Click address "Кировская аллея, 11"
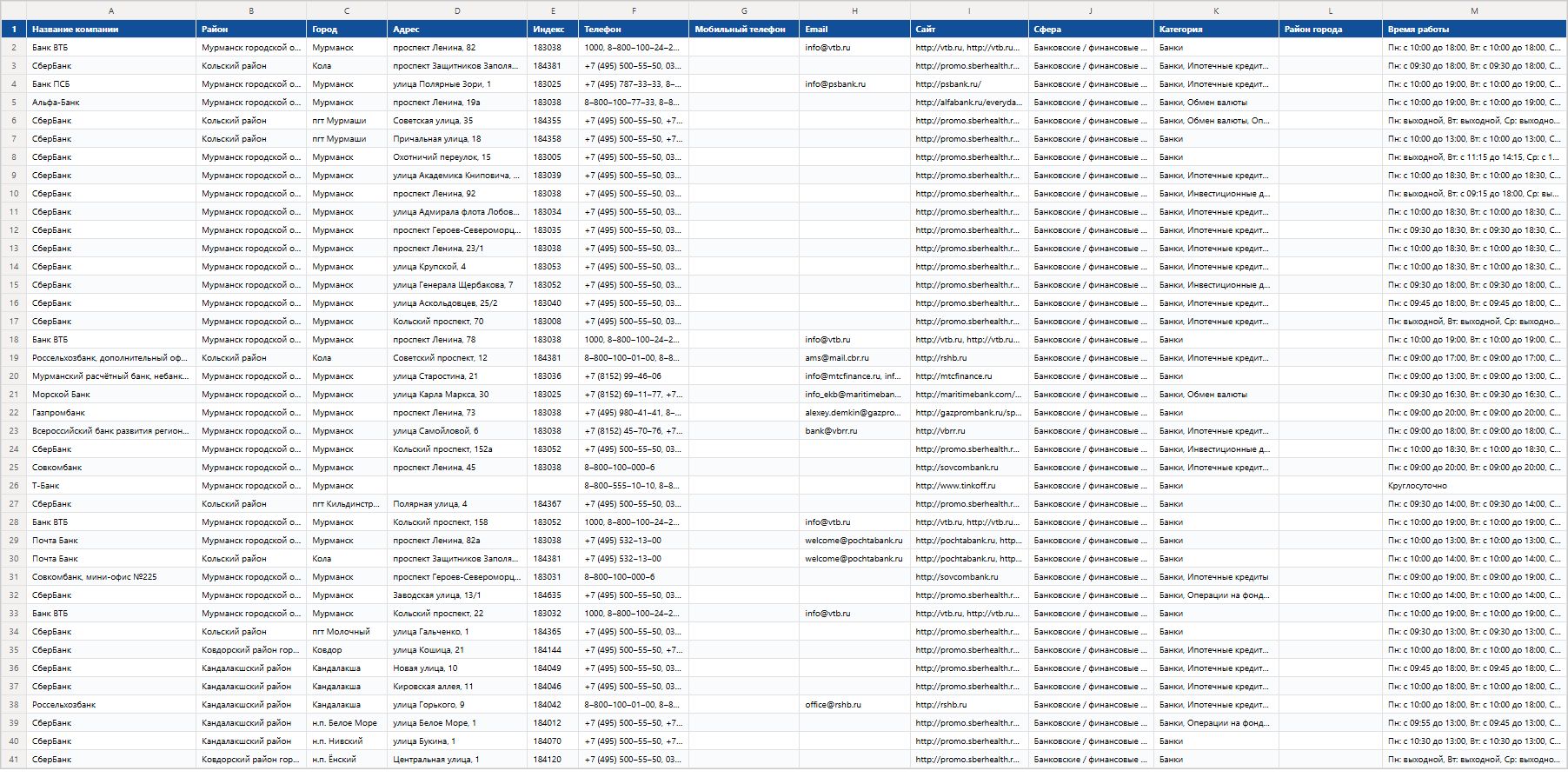The height and width of the screenshot is (784, 1568). point(457,687)
